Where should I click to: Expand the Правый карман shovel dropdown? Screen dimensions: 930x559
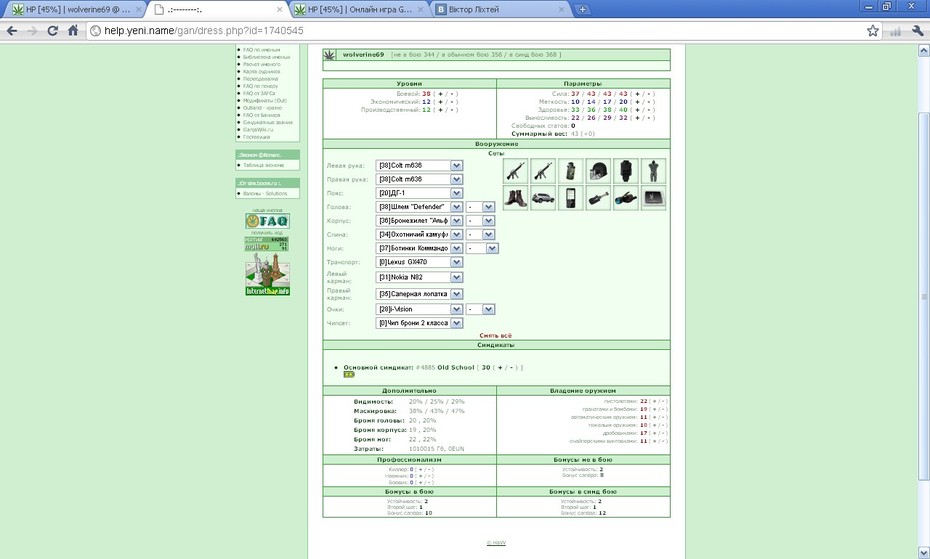click(x=419, y=294)
